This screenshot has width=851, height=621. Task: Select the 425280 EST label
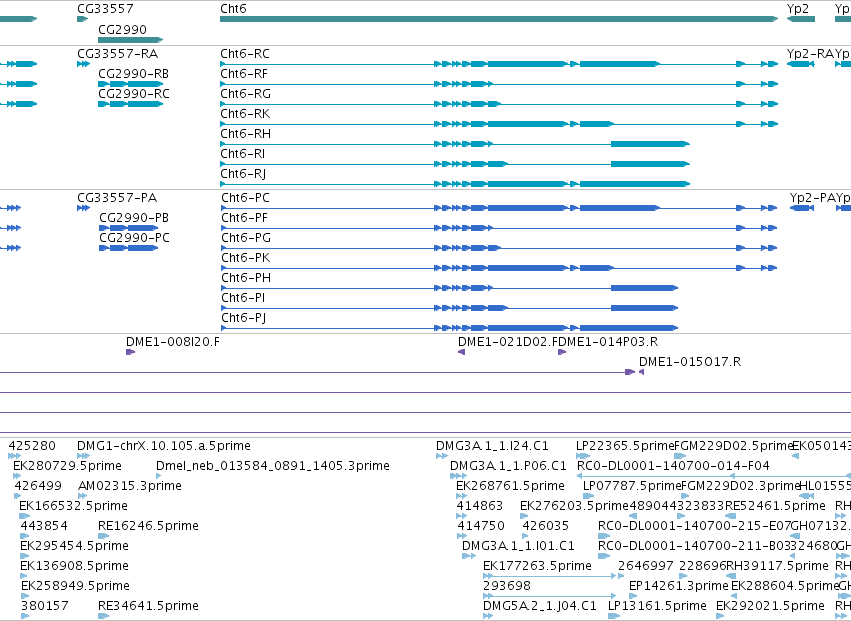click(32, 446)
